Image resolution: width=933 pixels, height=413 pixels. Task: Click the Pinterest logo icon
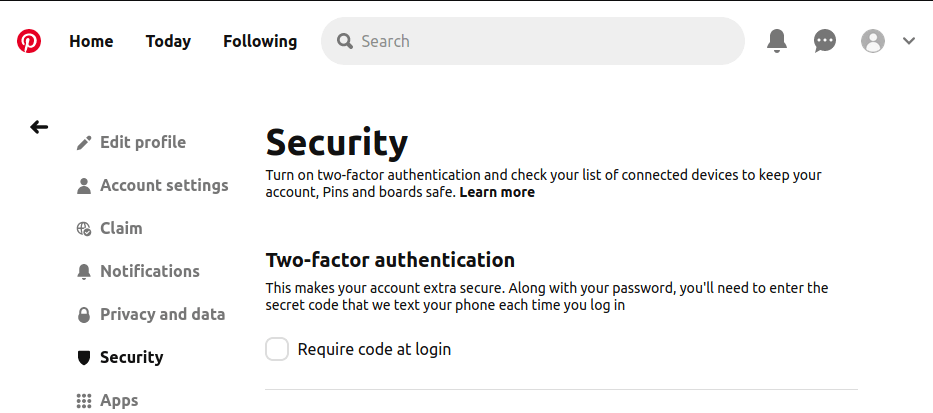coord(29,41)
